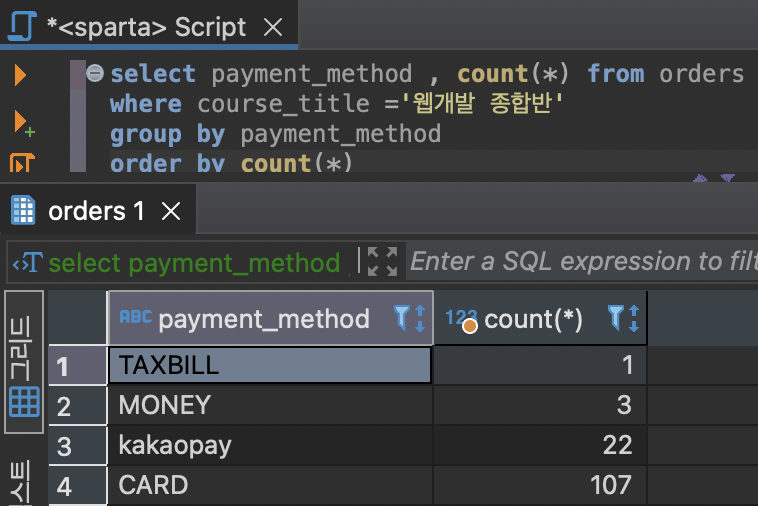This screenshot has width=758, height=506.
Task: Open the filter for the payment_method column
Action: click(x=401, y=318)
